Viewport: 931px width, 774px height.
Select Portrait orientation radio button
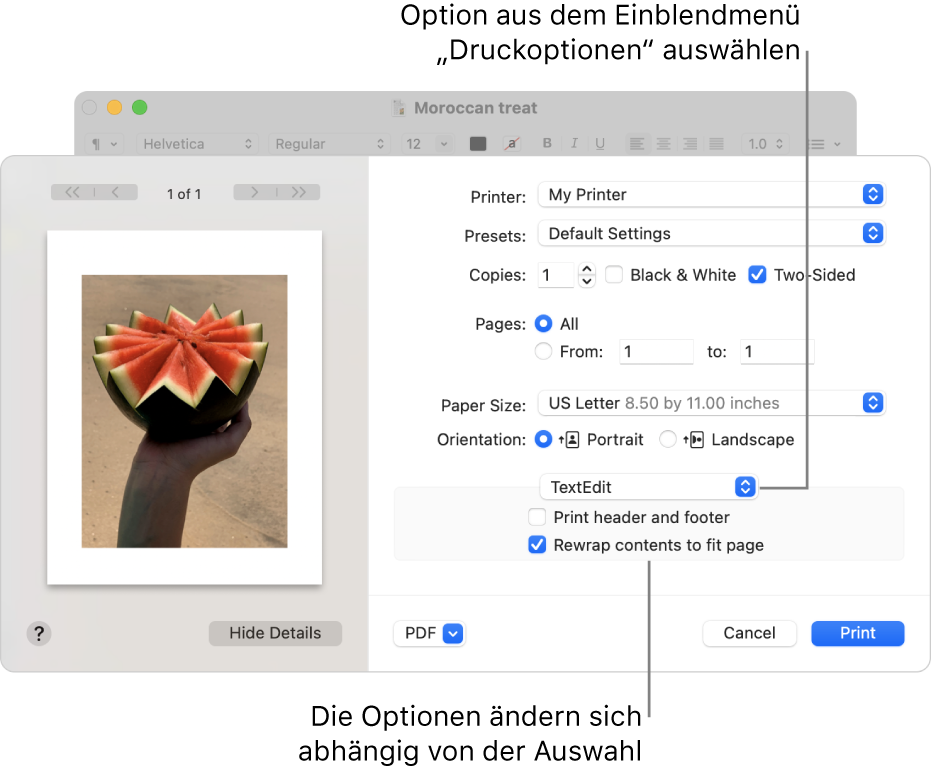pyautogui.click(x=543, y=439)
